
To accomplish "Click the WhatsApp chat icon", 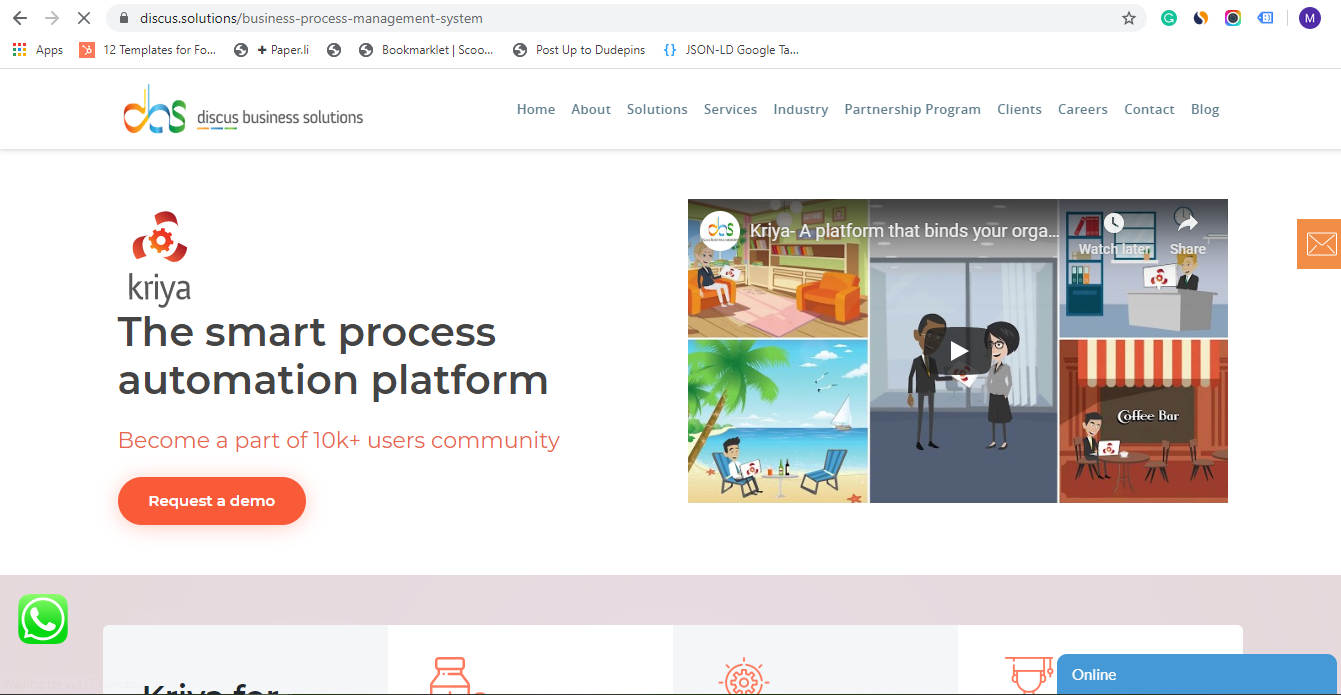I will [x=43, y=619].
